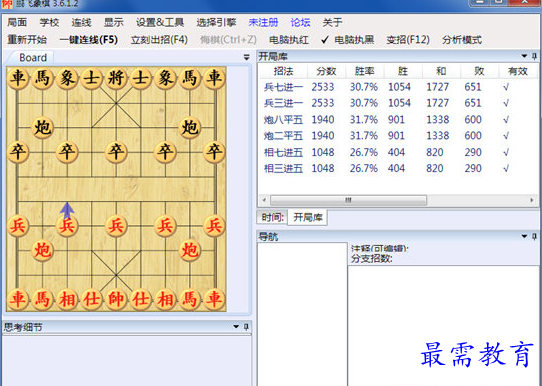
Task: Select the right black cannon 炮
Action: 190,128
